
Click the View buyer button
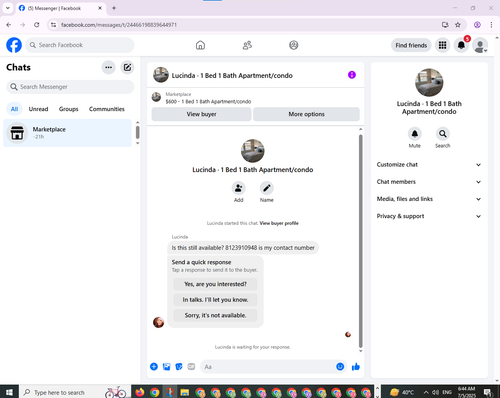point(201,114)
